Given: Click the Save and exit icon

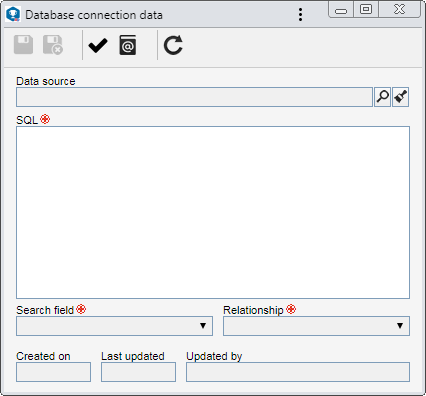Looking at the screenshot, I should [x=53, y=45].
